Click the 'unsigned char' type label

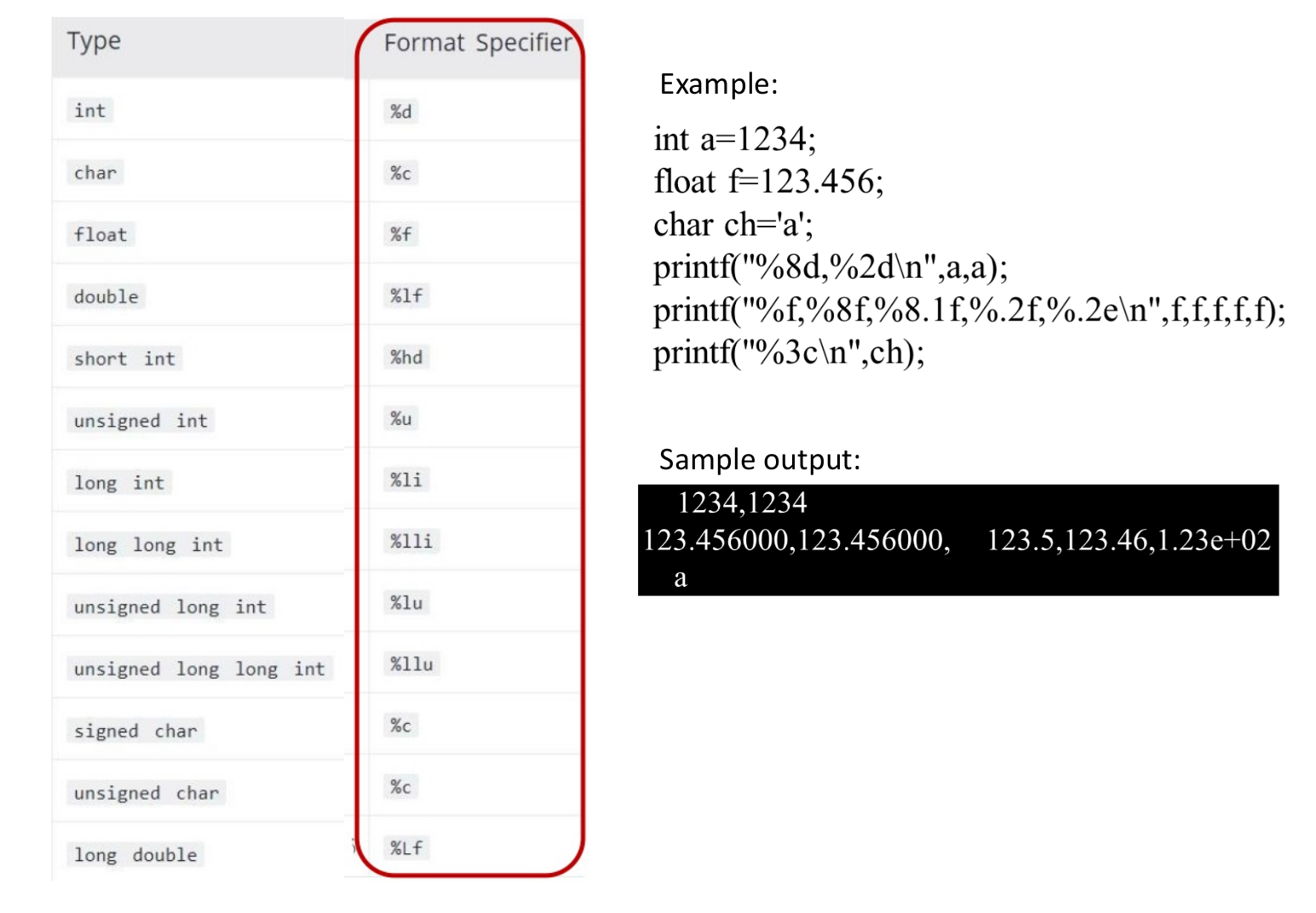(147, 793)
